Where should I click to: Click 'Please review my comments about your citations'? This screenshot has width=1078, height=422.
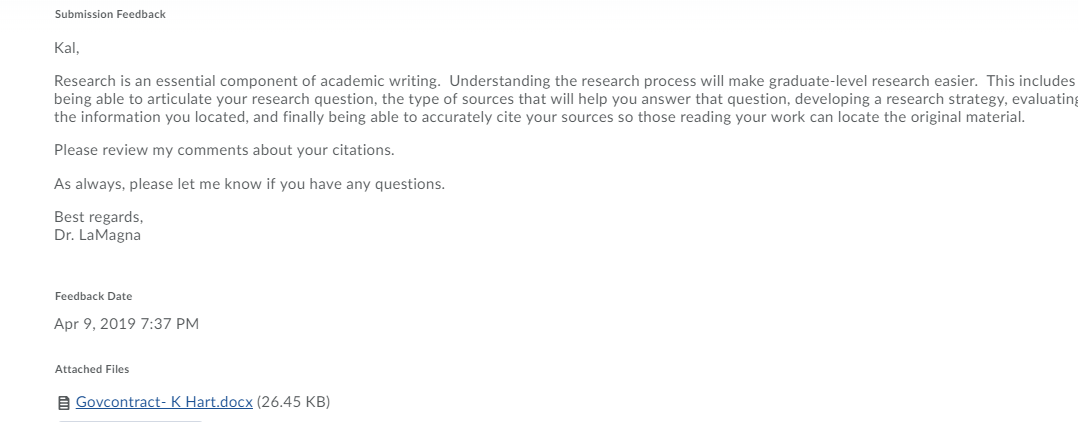223,150
